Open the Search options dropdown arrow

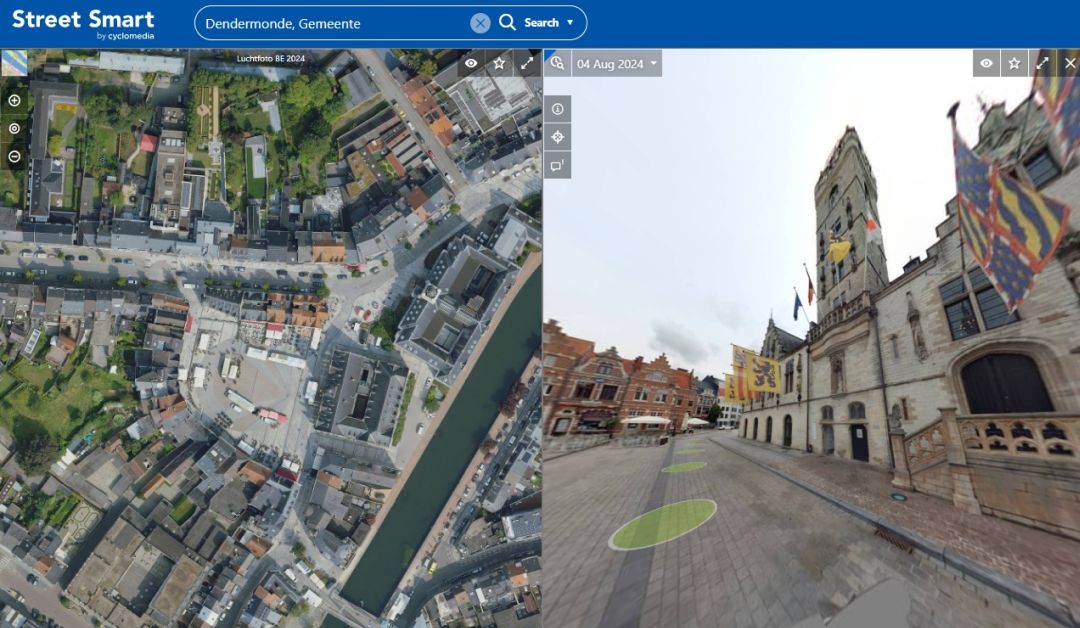click(x=570, y=23)
